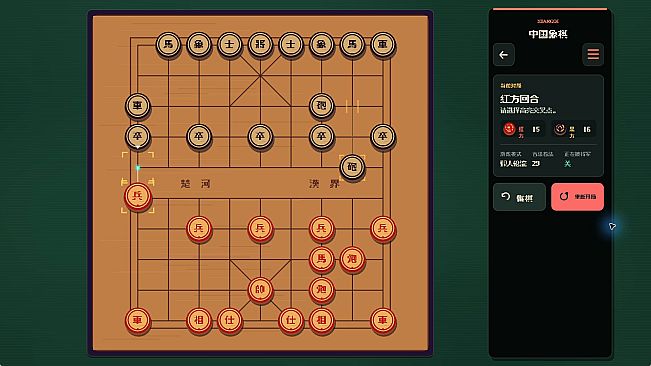
Task: Click the 红方回合 turn status text
Action: 519,99
